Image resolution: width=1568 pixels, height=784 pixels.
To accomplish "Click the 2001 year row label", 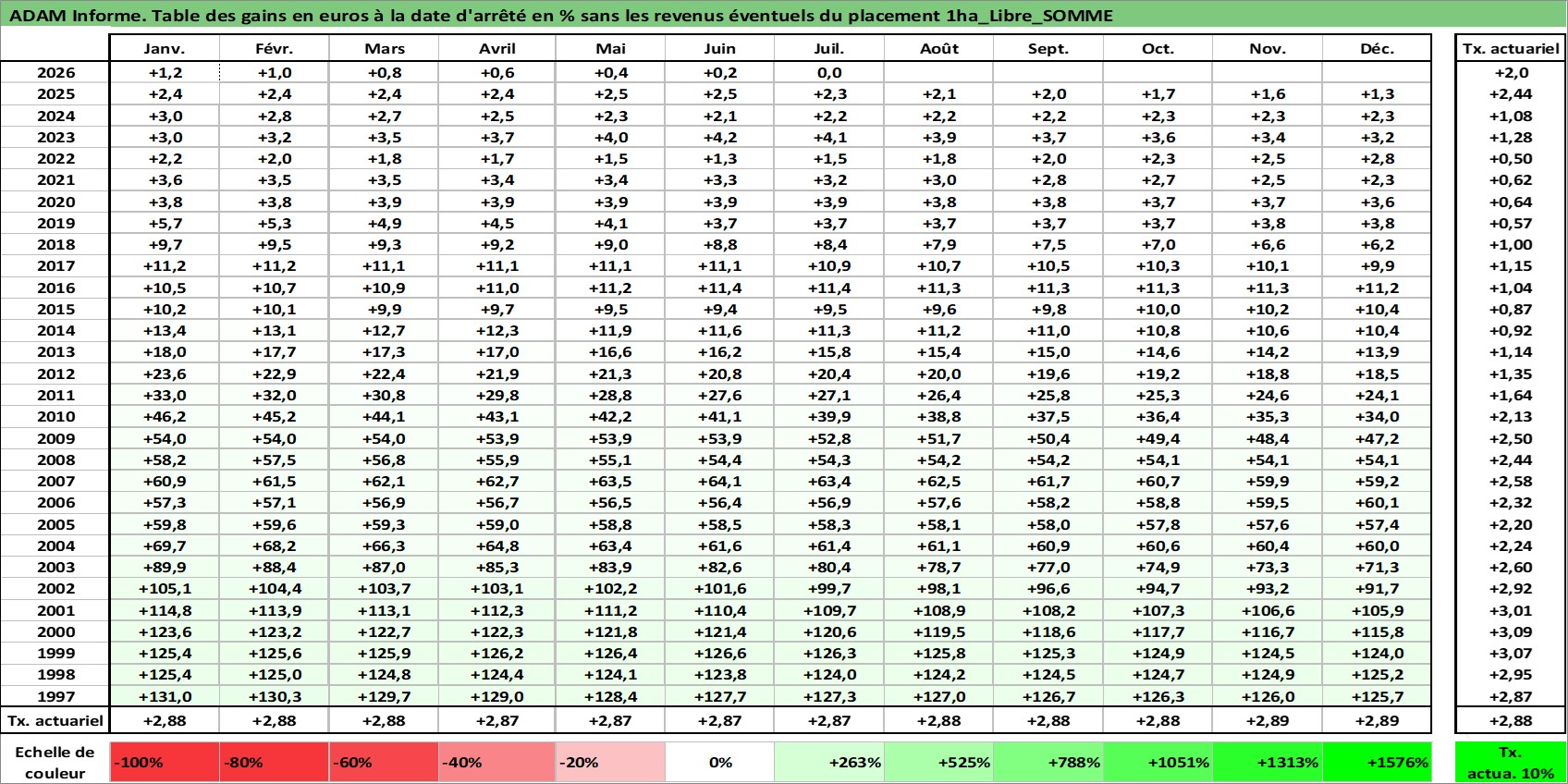I will 55,610.
